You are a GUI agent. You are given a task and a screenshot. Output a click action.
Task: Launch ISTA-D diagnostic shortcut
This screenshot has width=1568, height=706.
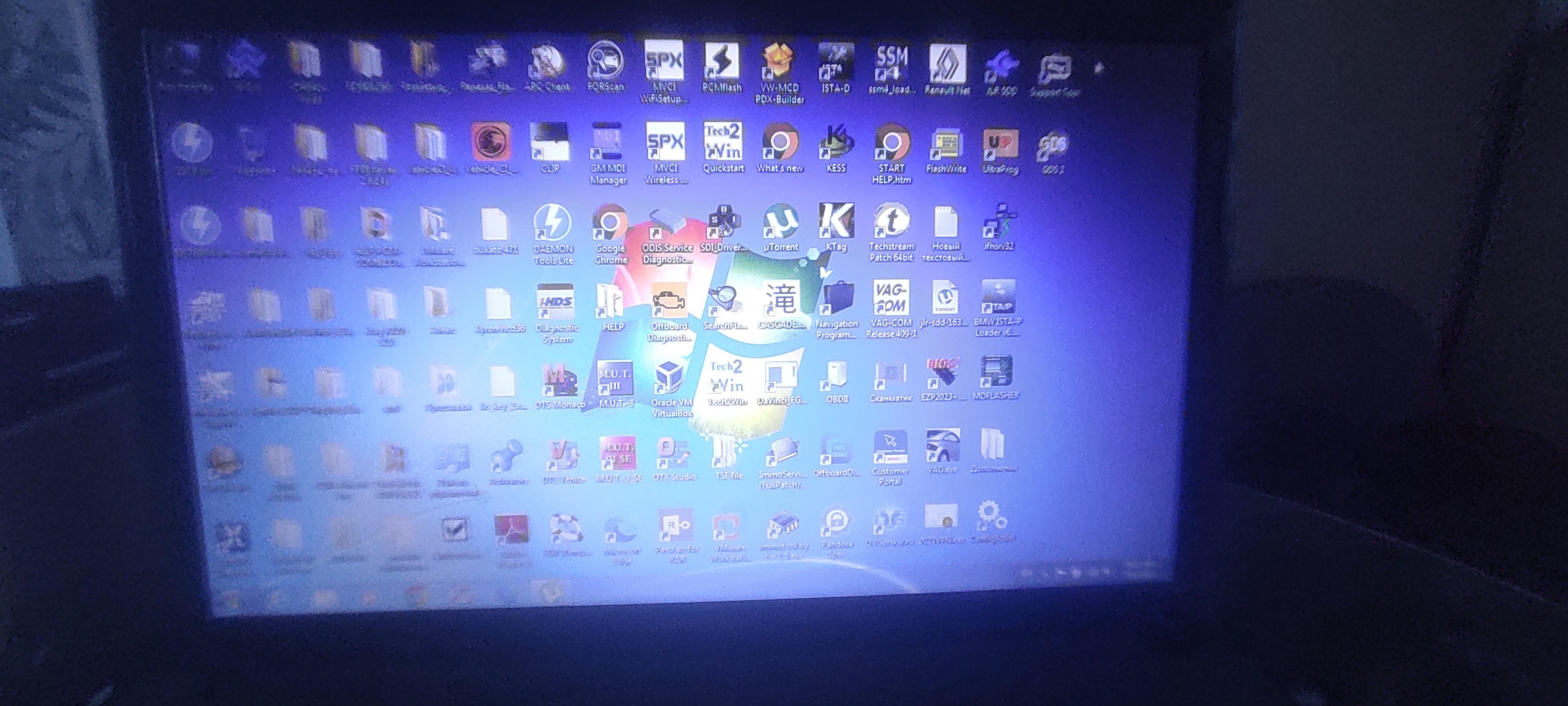click(836, 62)
